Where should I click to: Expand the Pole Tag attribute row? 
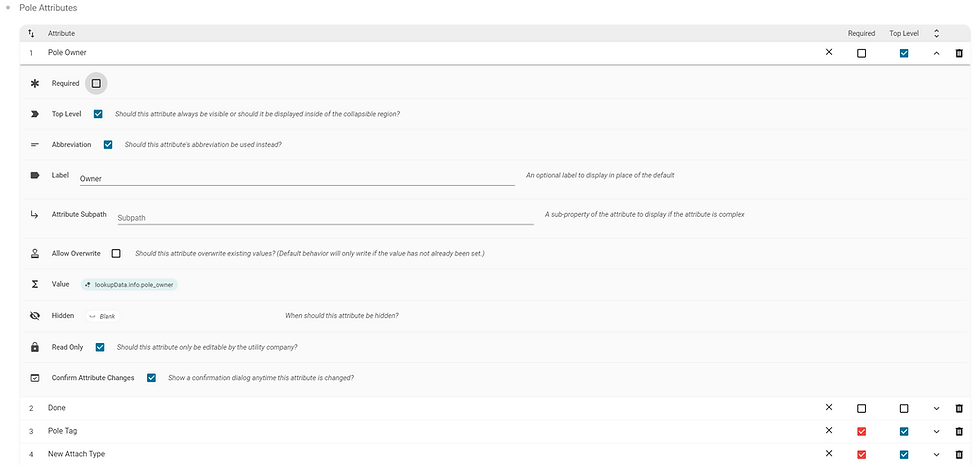[936, 431]
